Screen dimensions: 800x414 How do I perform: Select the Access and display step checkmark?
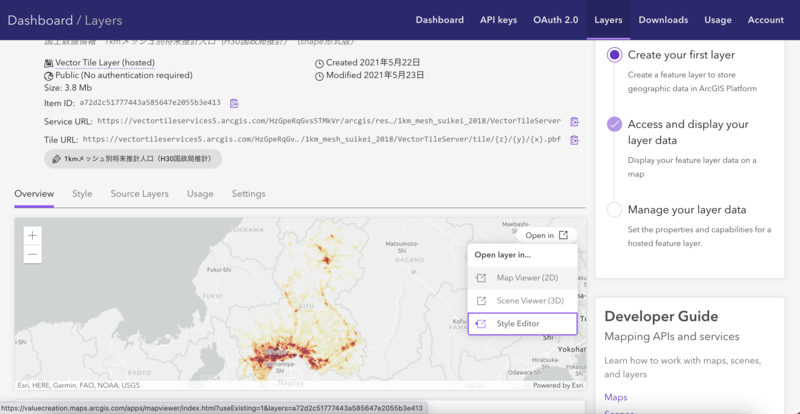615,124
